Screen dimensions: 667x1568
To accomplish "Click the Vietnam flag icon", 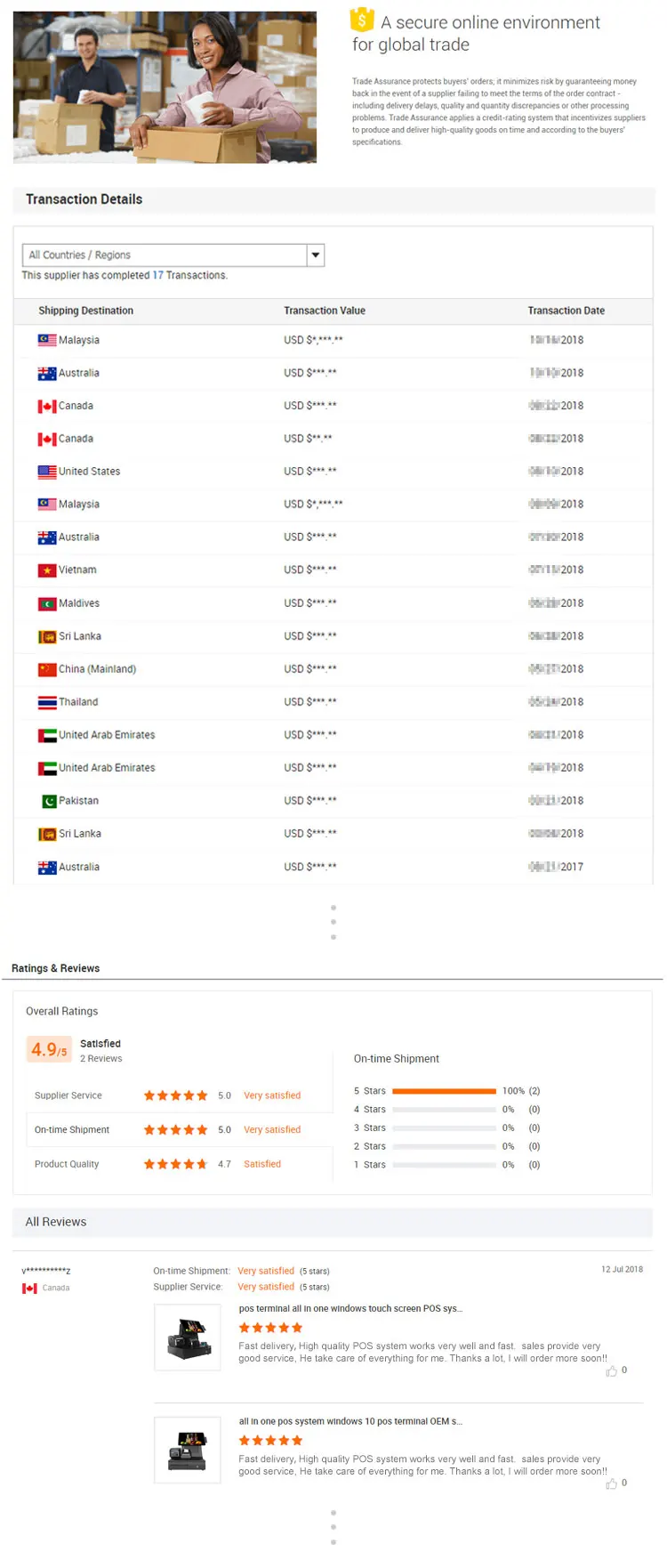I will tap(47, 570).
